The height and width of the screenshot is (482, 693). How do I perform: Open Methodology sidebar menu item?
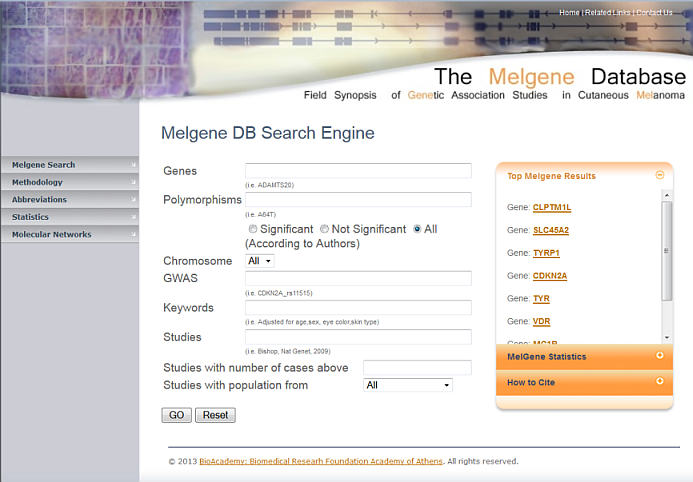(70, 182)
